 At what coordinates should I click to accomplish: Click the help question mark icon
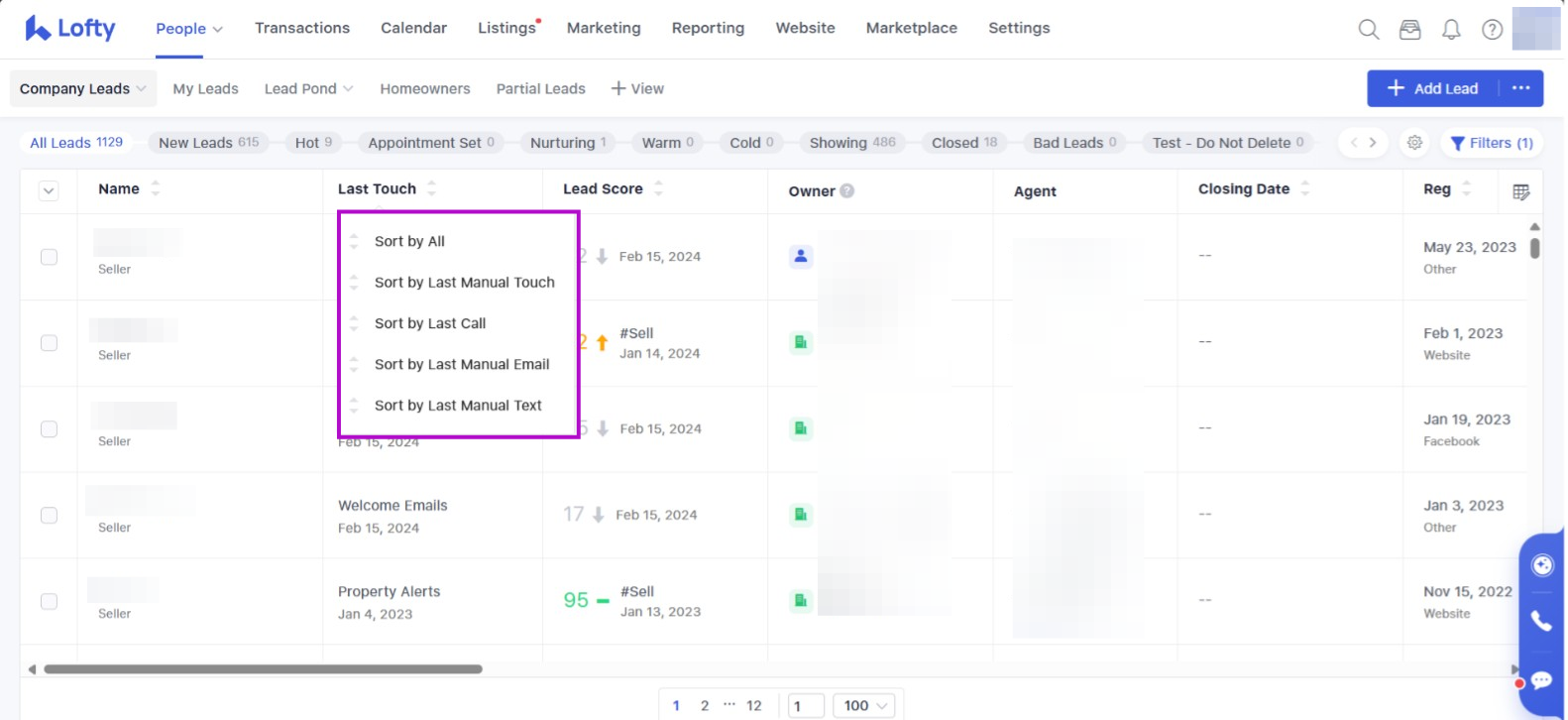[1492, 30]
